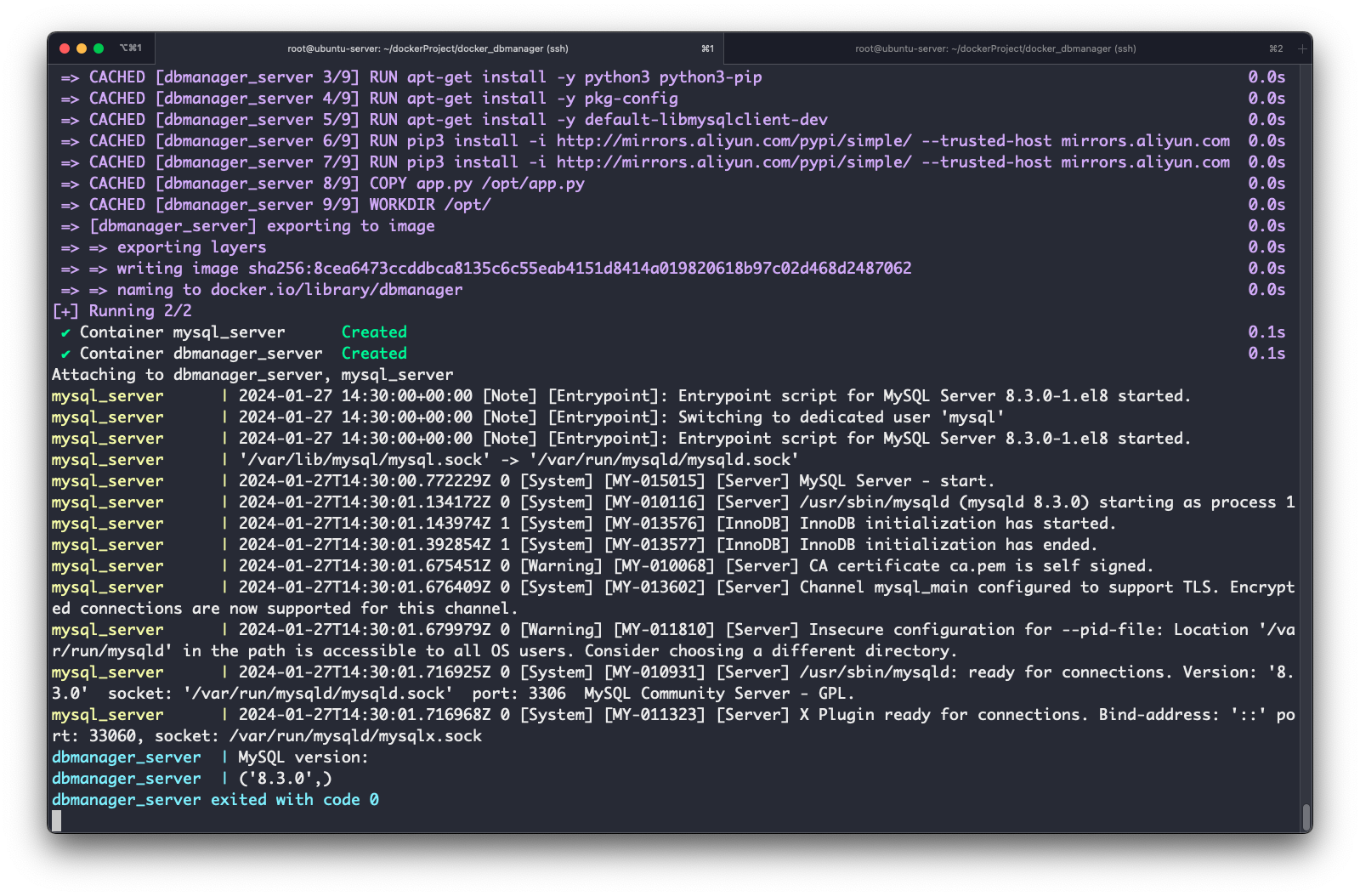
Task: Click 'default-libmysqlclient-dev' in the build output
Action: 706,120
